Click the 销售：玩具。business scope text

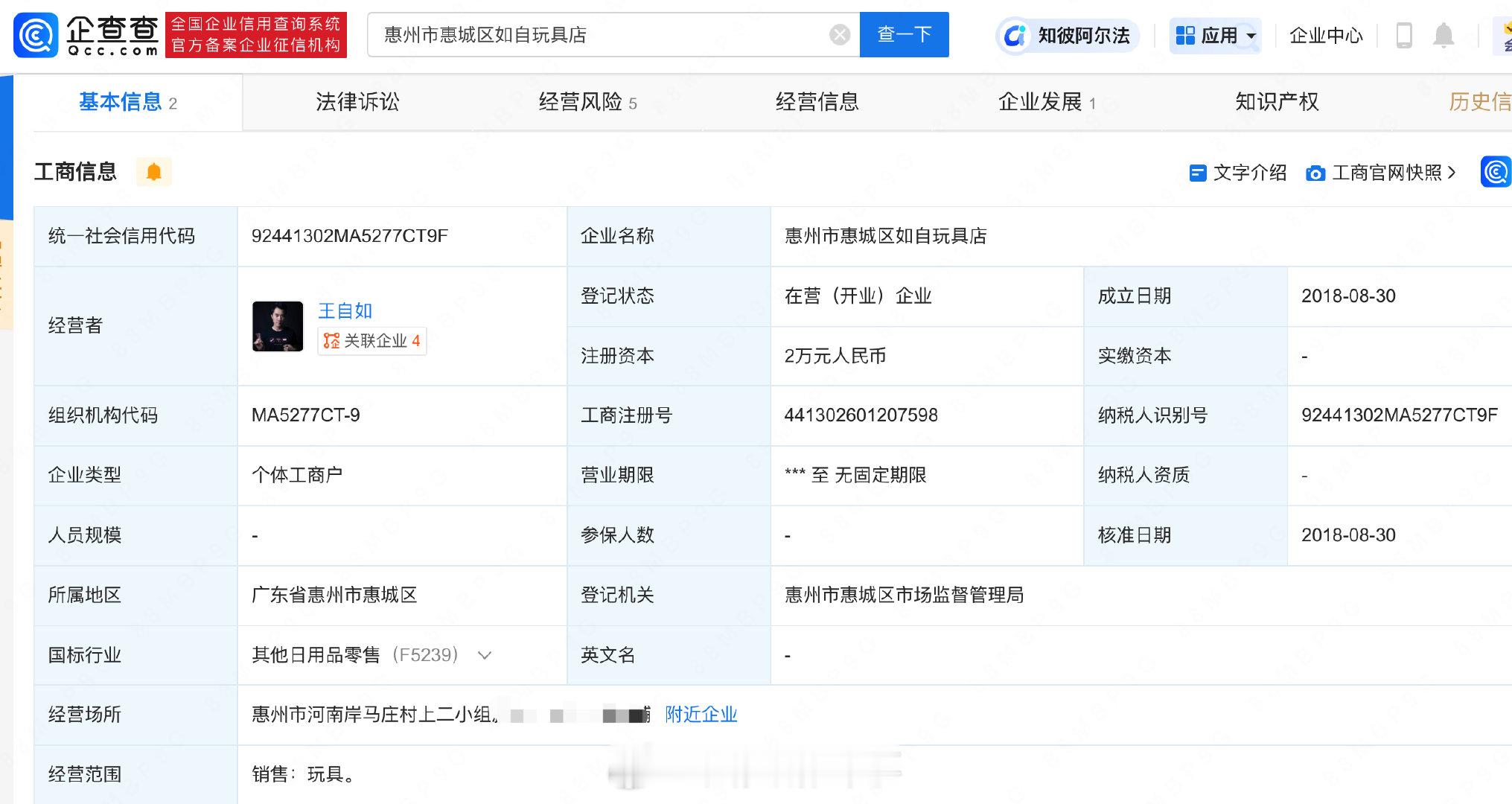(x=304, y=774)
